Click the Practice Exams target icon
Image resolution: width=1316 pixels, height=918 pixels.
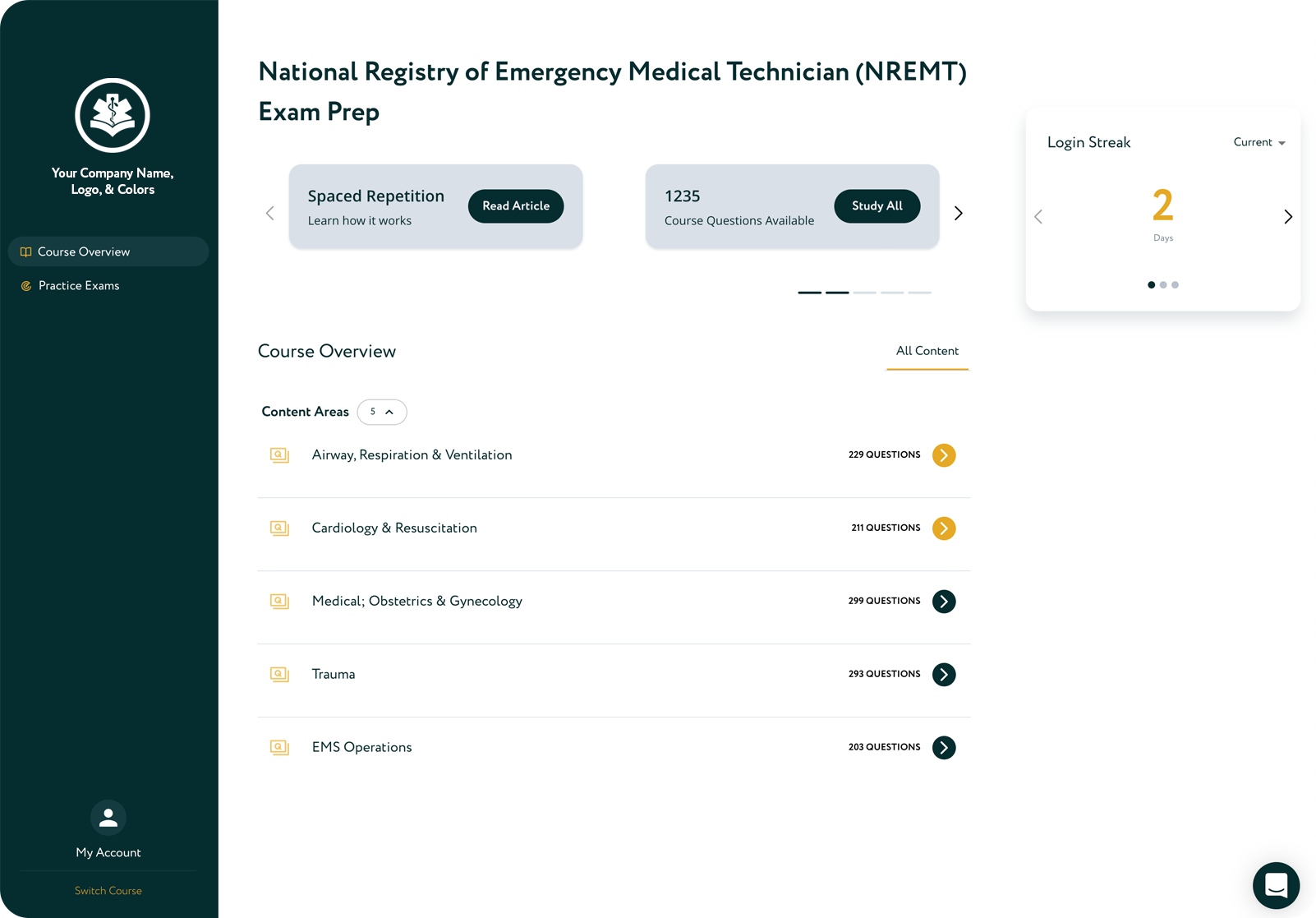[26, 286]
